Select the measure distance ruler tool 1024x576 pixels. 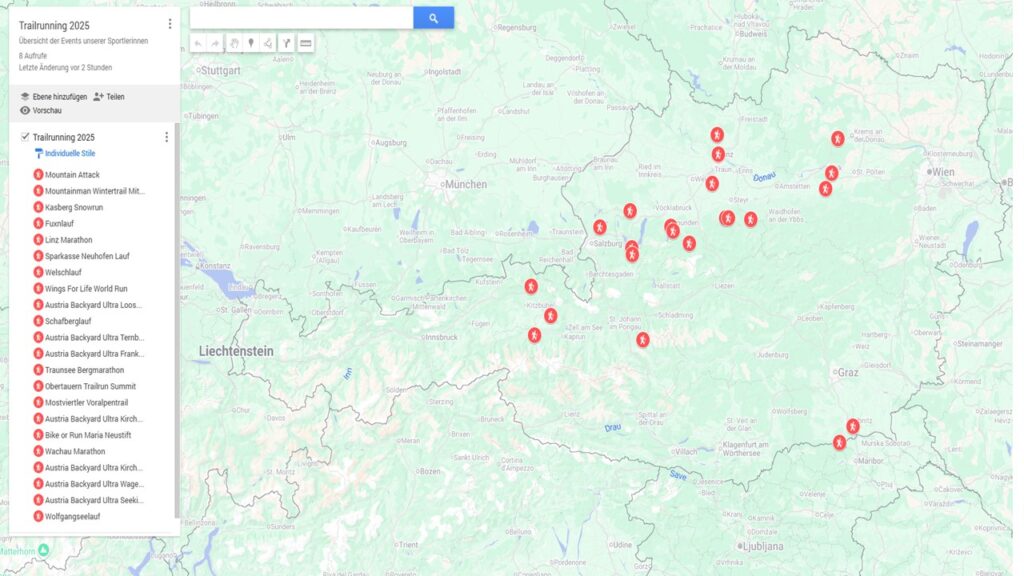pos(306,44)
